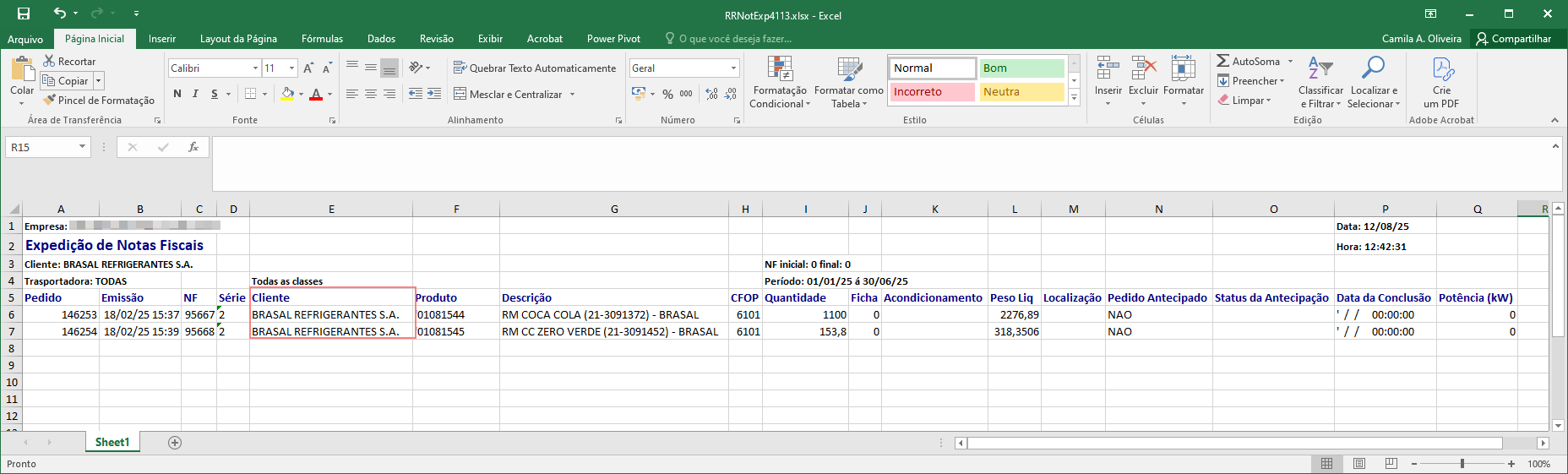Switch to the Inserir tab
This screenshot has height=474, width=1568.
click(x=162, y=39)
